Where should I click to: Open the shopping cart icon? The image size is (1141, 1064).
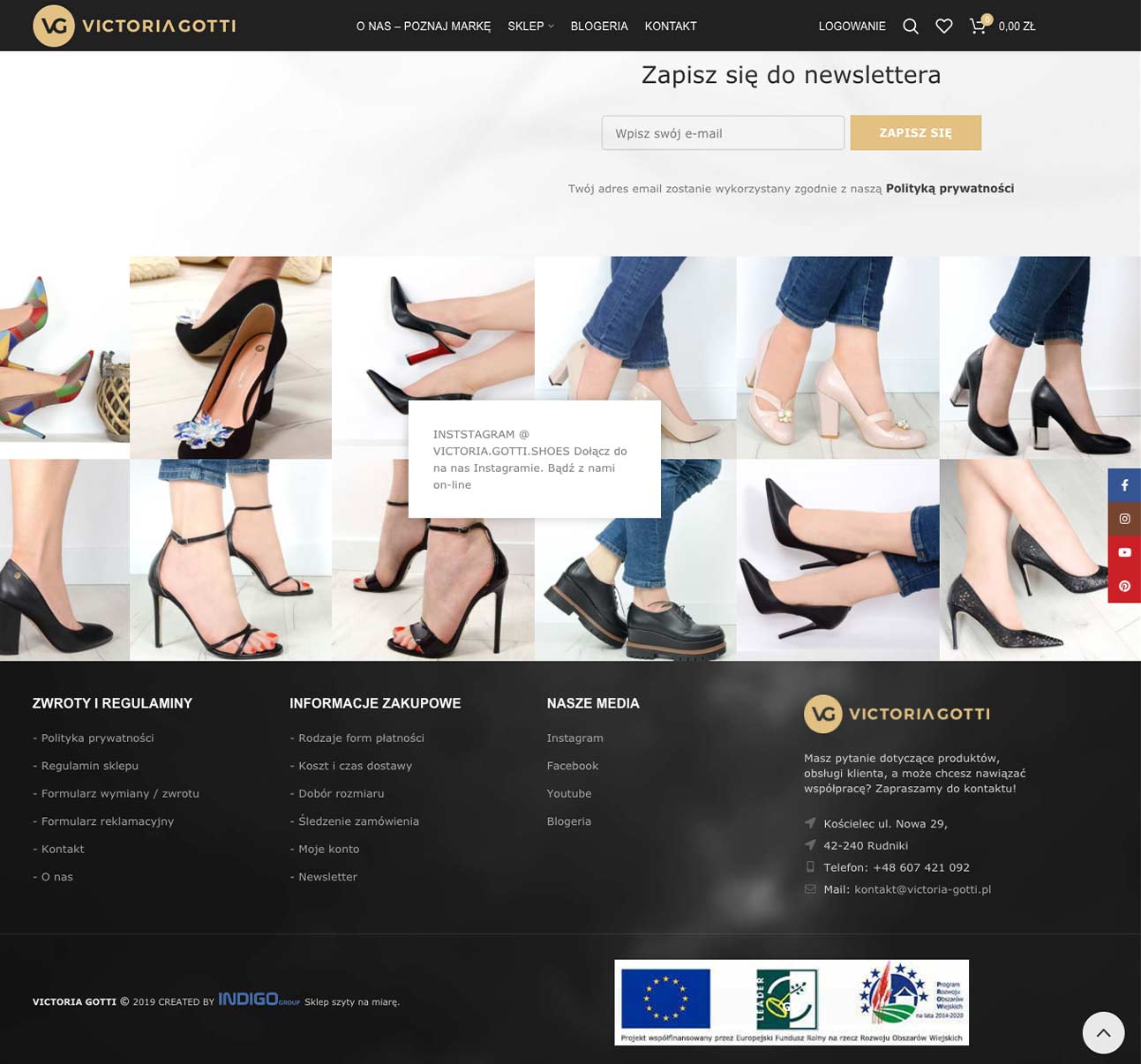pyautogui.click(x=978, y=26)
